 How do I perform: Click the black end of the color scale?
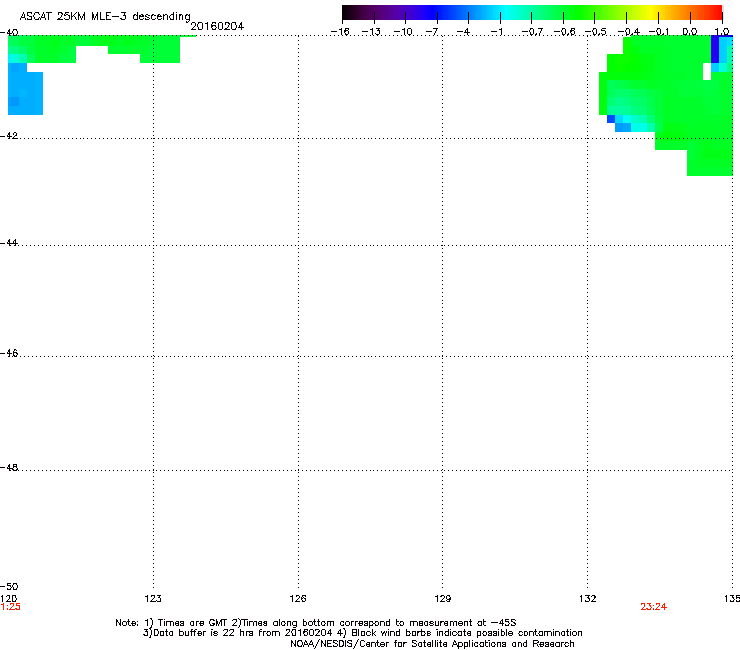point(350,13)
